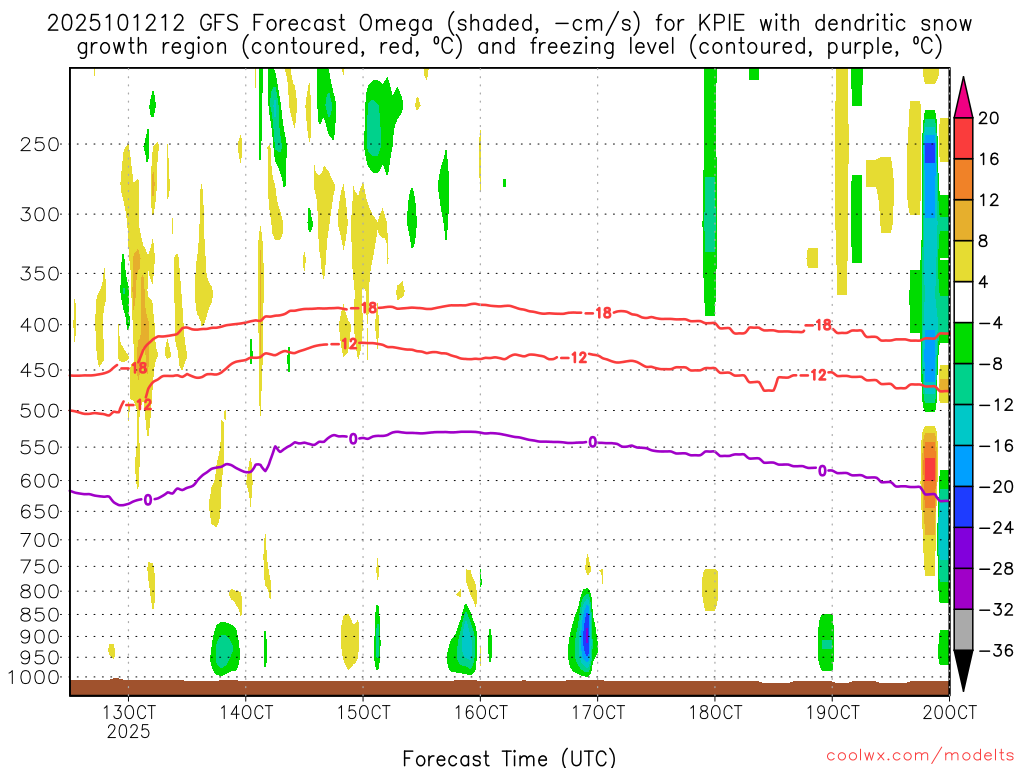Click the 130CT time axis label
This screenshot has width=1024, height=768.
coord(129,712)
